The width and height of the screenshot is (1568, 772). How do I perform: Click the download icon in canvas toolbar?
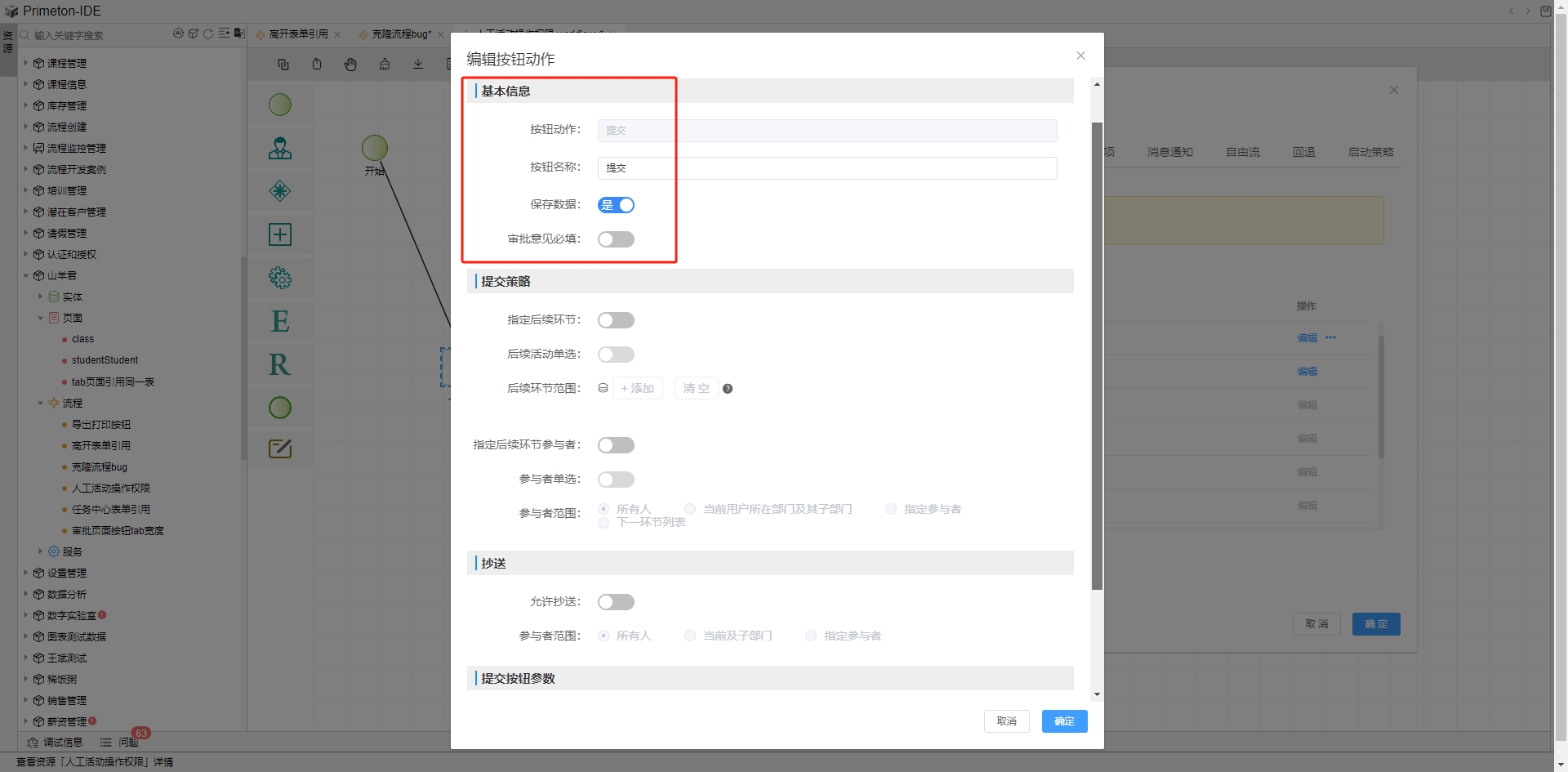click(x=418, y=65)
